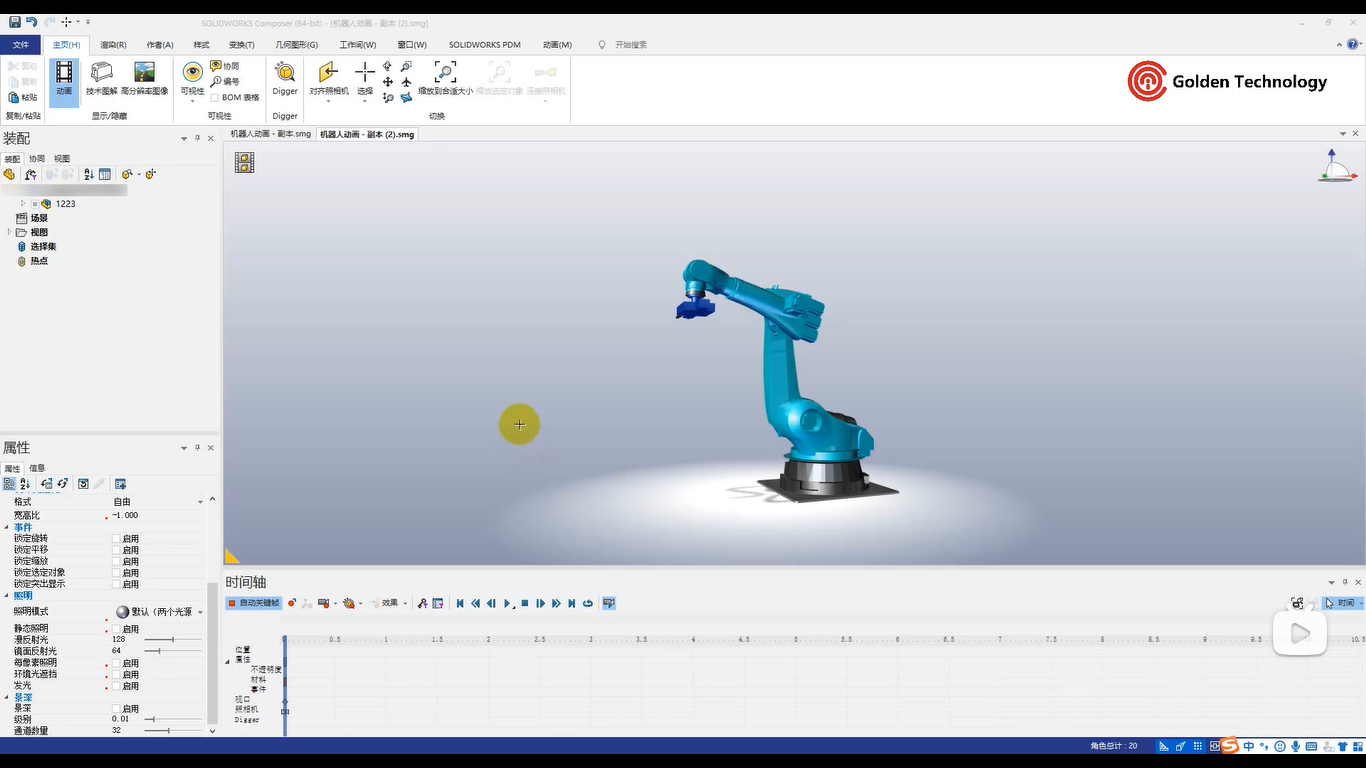Check the BOM 表格 checkbox

(215, 98)
